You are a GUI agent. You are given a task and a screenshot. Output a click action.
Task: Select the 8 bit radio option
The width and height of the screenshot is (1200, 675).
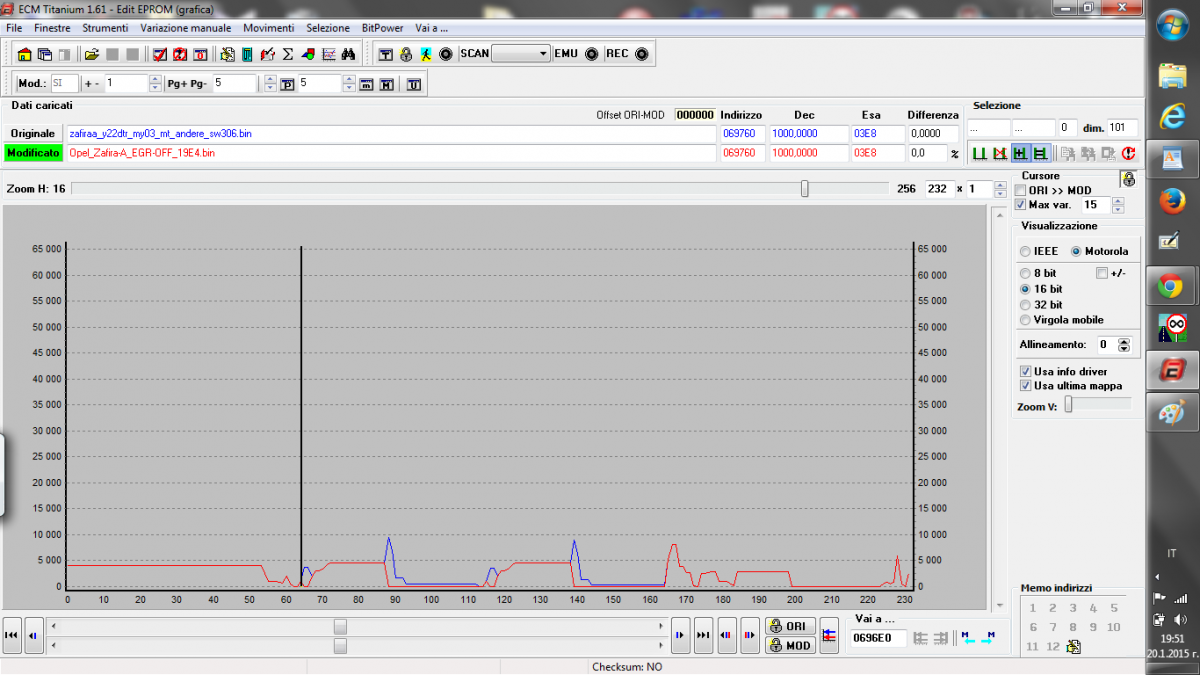tap(1025, 273)
